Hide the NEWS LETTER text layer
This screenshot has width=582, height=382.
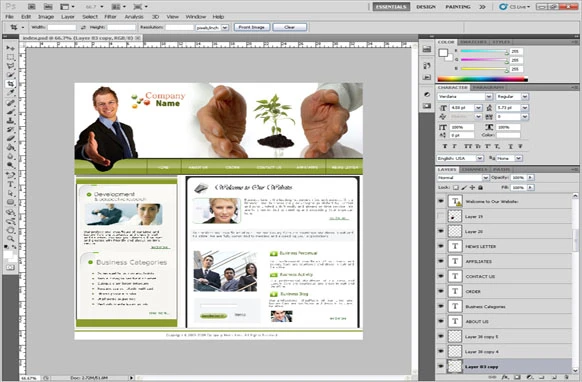point(441,246)
